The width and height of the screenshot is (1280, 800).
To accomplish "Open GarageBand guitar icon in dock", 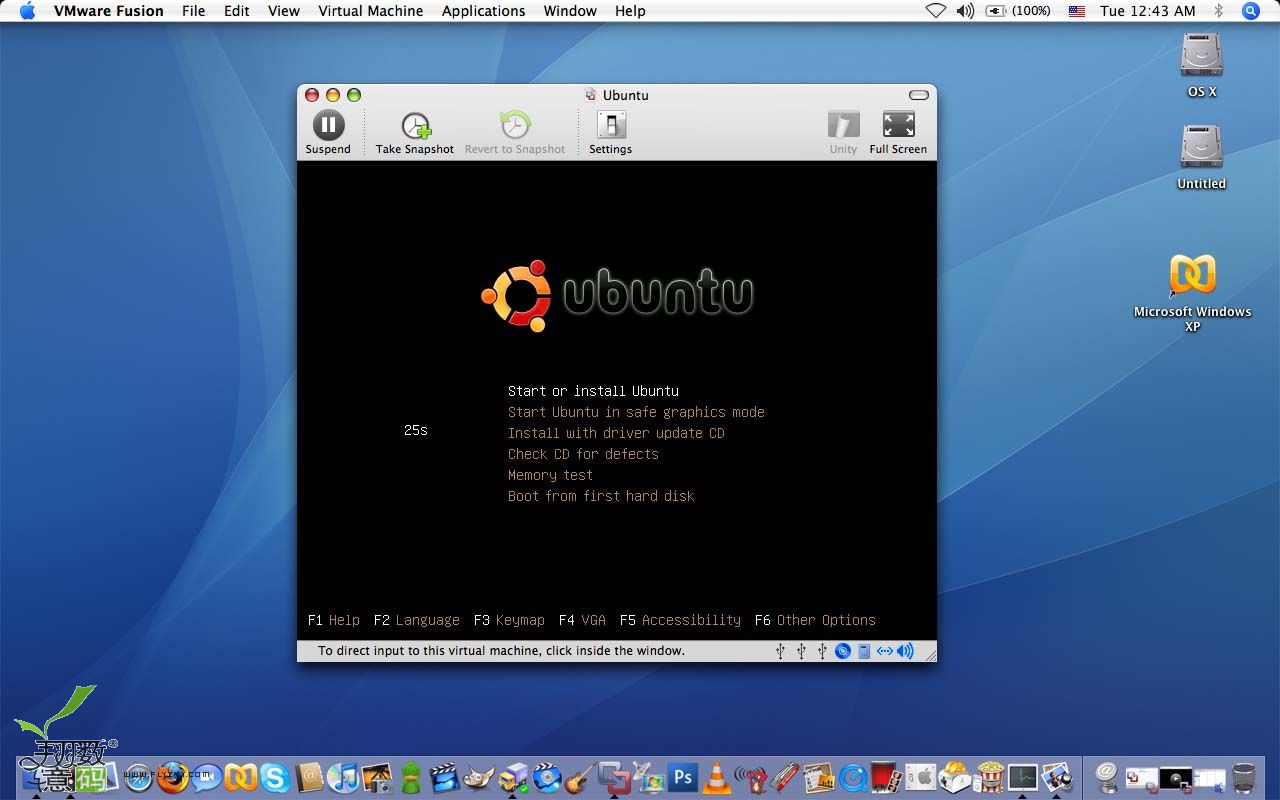I will (580, 777).
